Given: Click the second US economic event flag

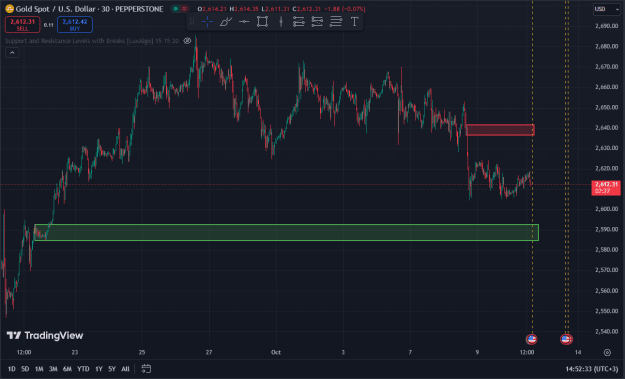Looking at the screenshot, I should click(x=566, y=340).
